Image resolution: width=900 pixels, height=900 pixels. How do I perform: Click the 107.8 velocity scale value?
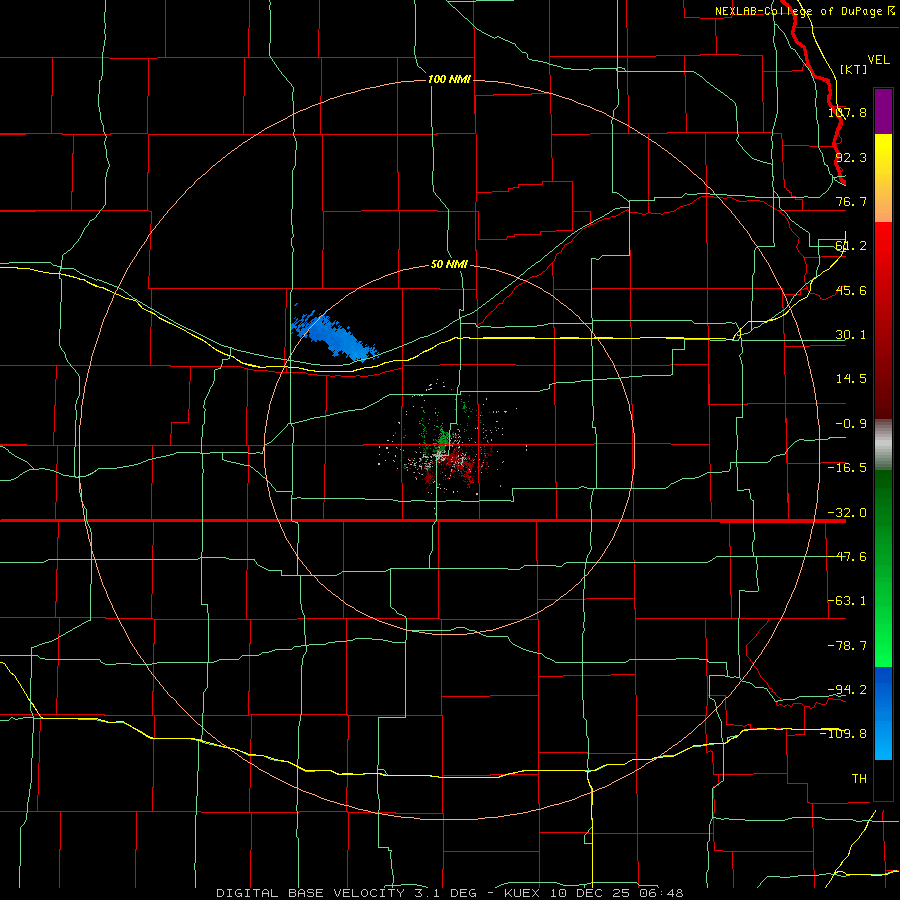tap(847, 112)
